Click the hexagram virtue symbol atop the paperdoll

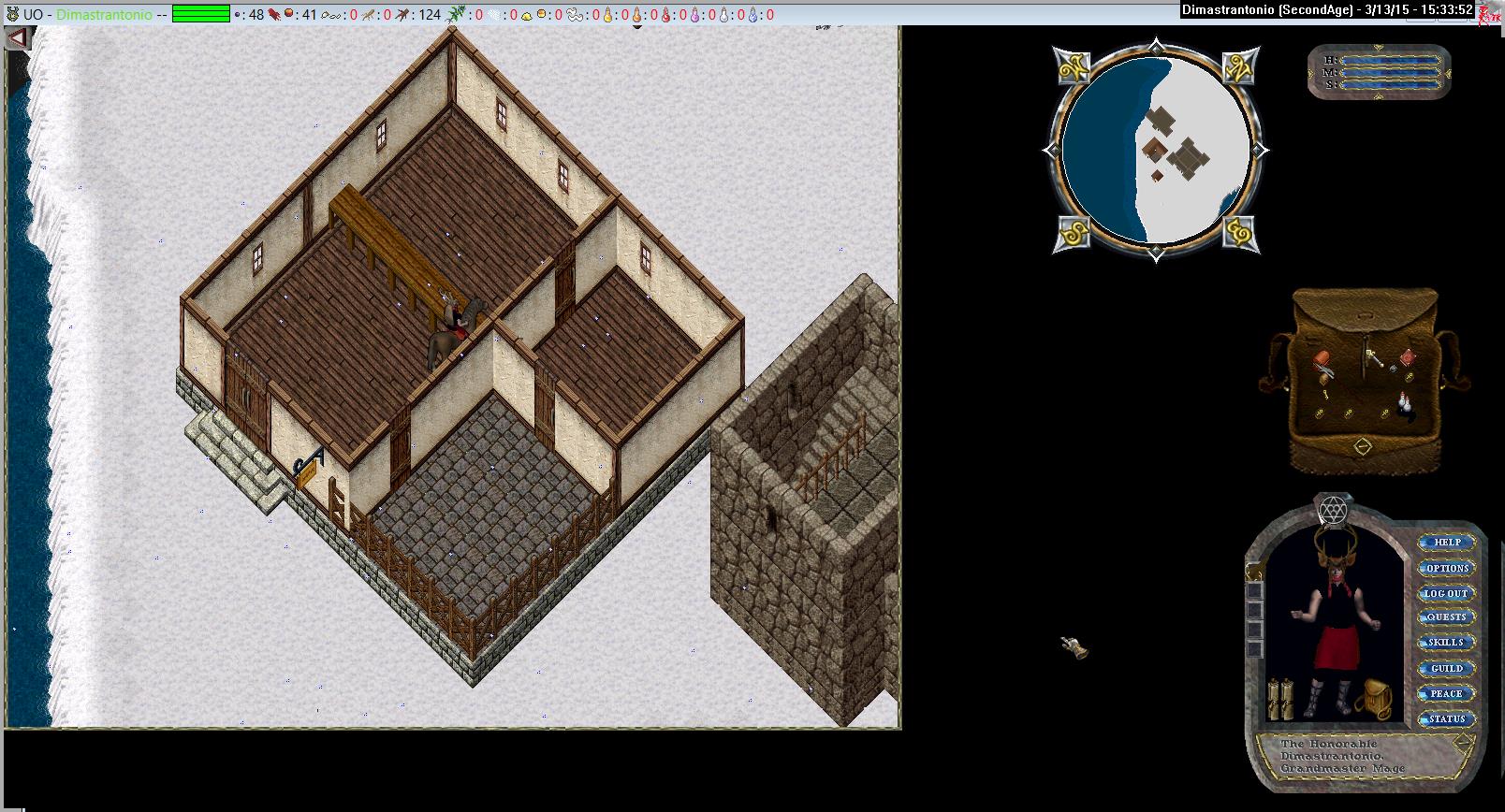coord(1331,510)
